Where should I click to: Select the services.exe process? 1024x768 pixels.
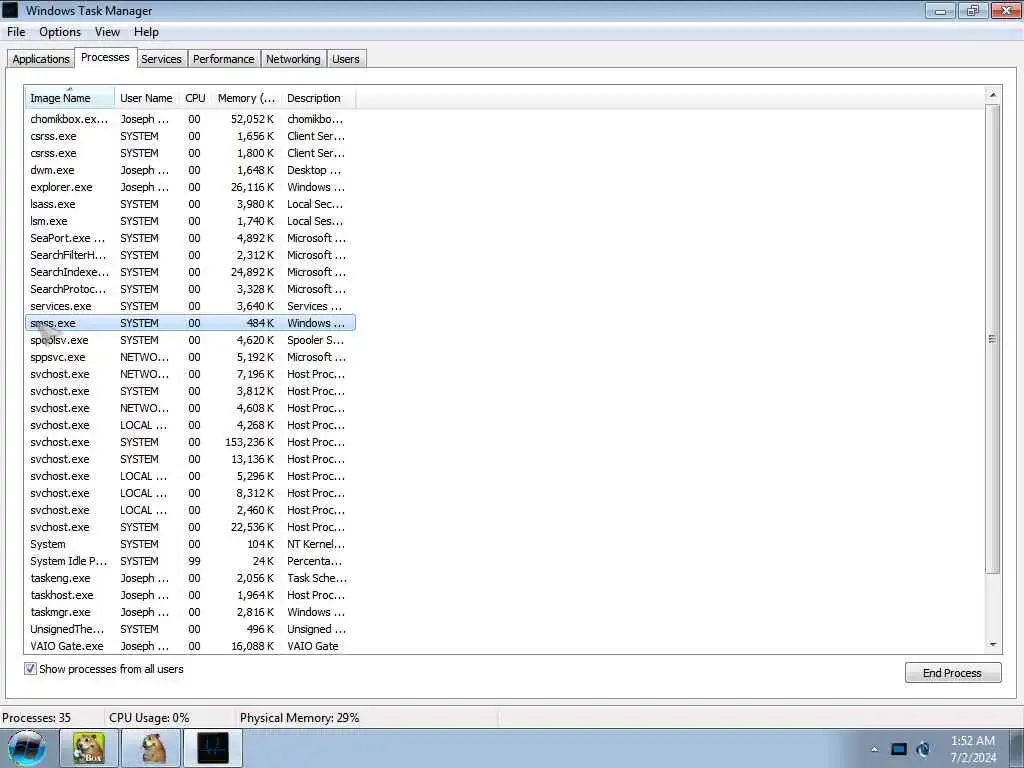tap(190, 306)
